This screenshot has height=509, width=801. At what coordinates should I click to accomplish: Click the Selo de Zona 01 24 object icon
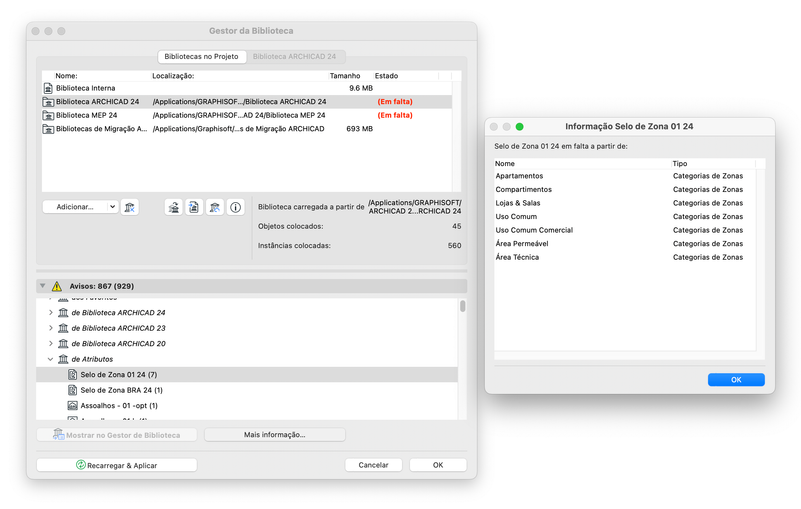pyautogui.click(x=73, y=375)
